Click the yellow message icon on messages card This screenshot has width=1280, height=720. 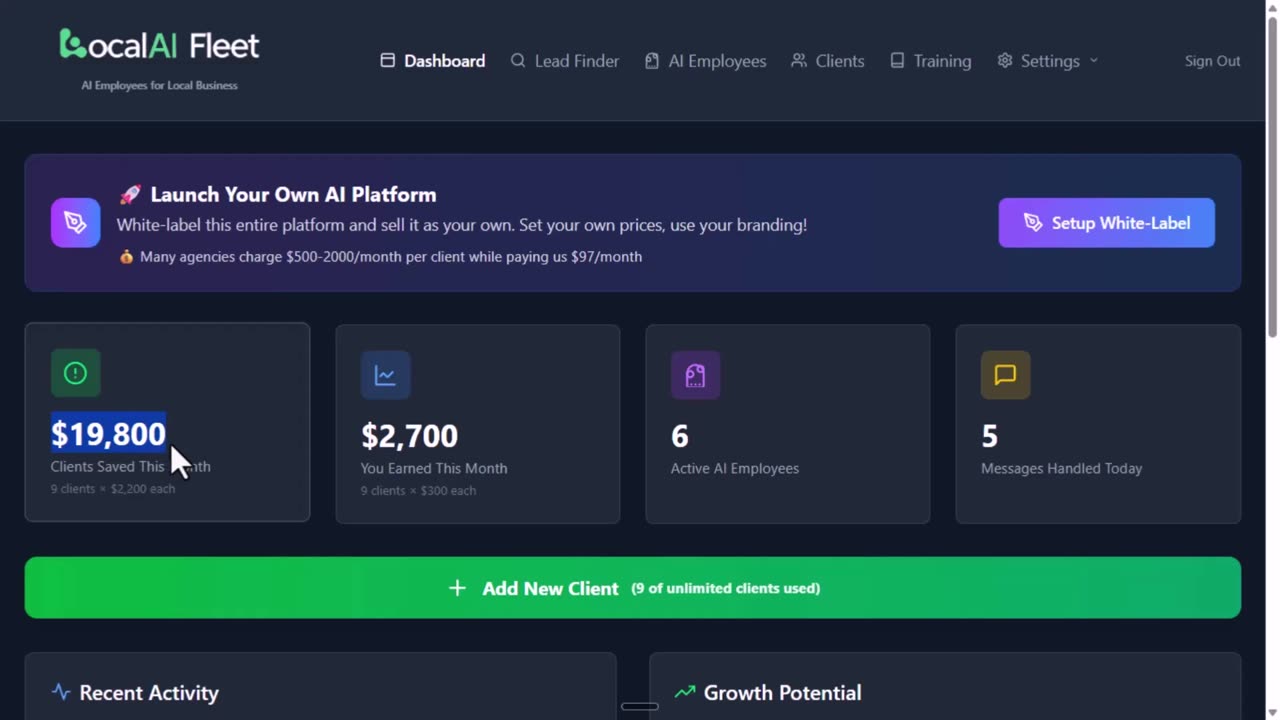pyautogui.click(x=1006, y=375)
